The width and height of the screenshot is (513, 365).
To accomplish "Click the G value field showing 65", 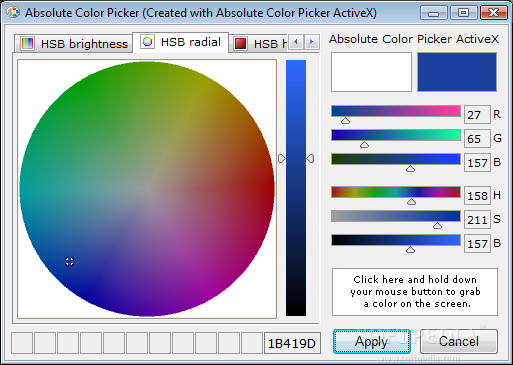I will tap(477, 139).
